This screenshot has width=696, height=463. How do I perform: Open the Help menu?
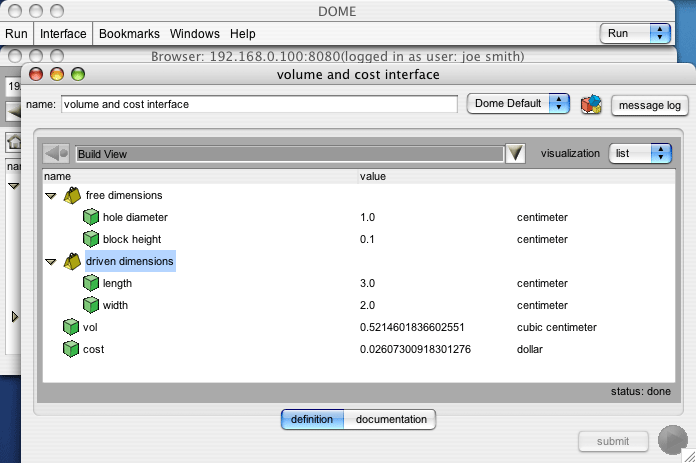pos(242,34)
